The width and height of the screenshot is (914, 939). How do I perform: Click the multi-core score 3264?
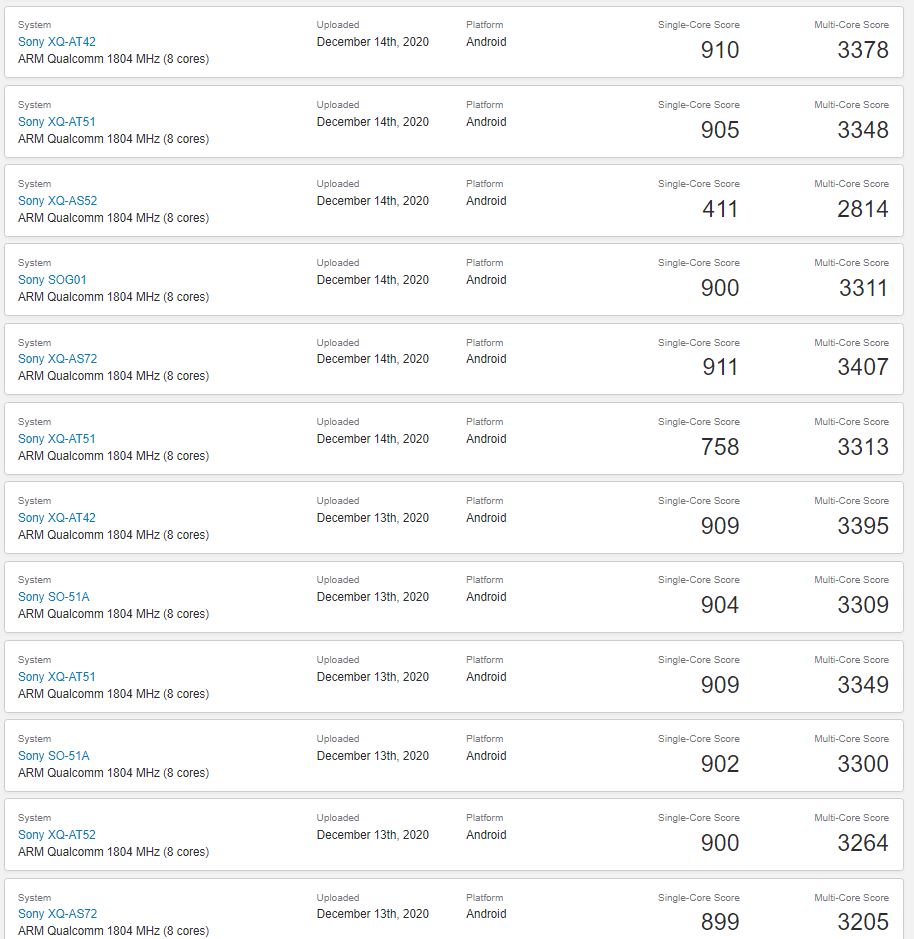862,843
